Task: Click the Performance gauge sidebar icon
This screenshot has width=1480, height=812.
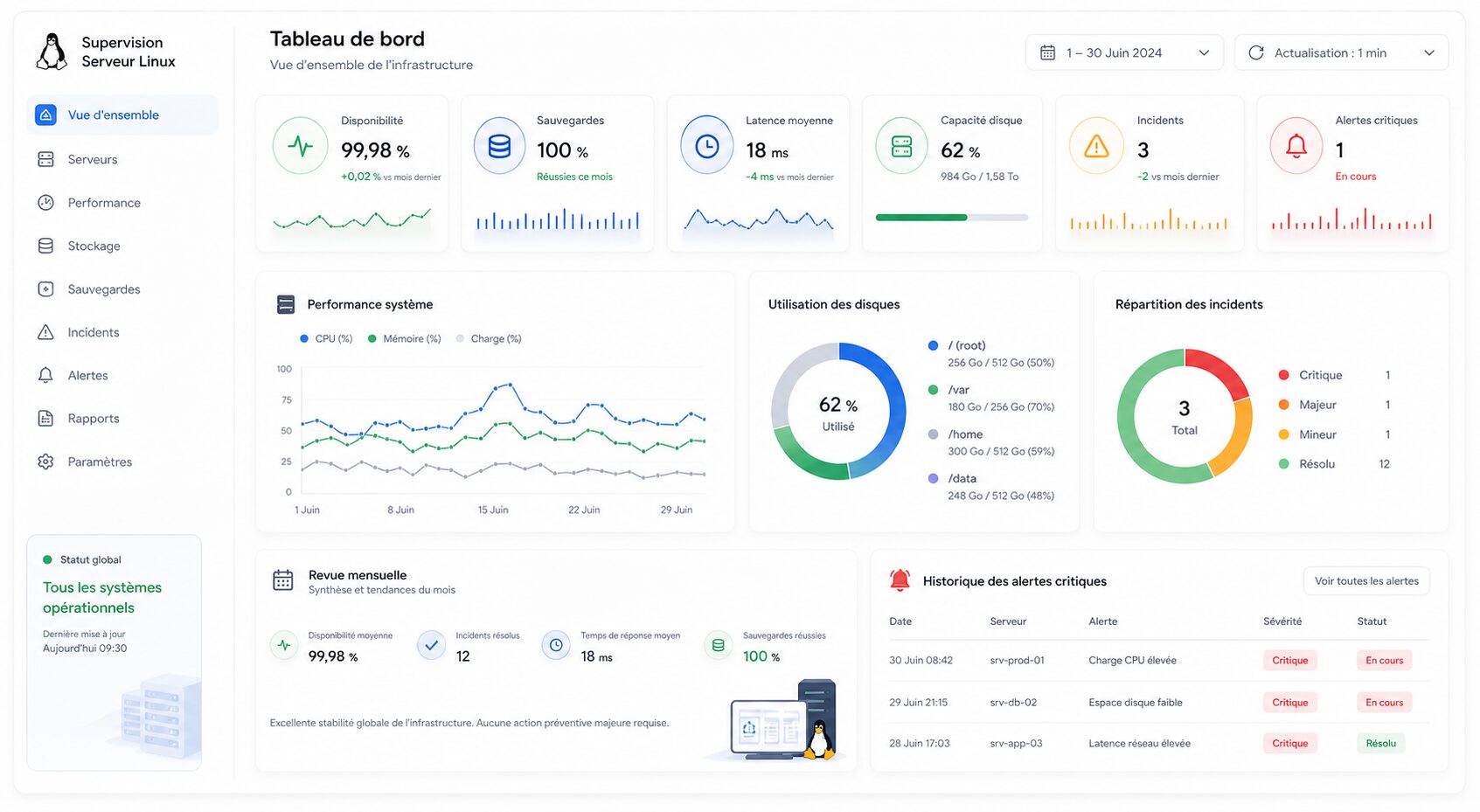Action: (x=45, y=203)
